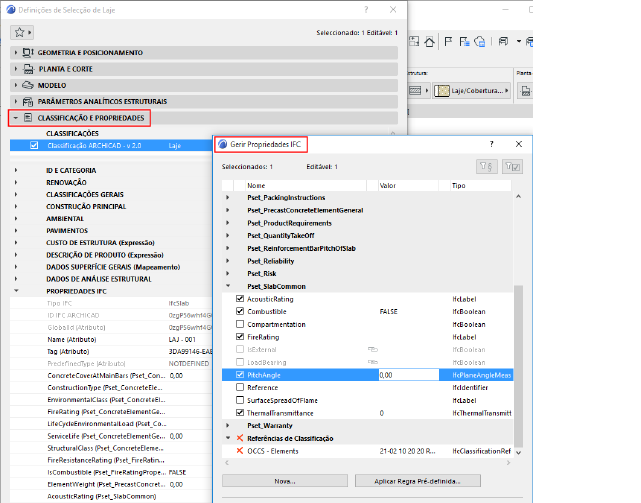641x503 pixels.
Task: Expand Pset_Reliability group
Action: [x=228, y=261]
